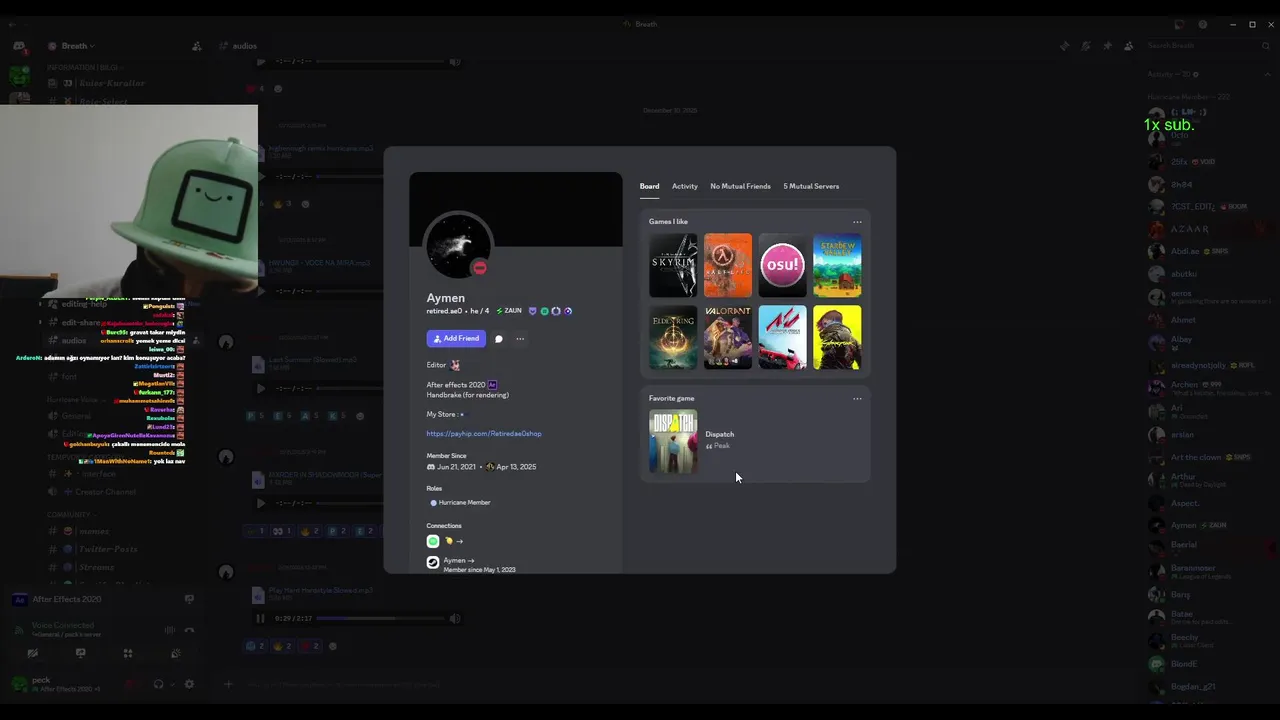Open the inbox icon in title bar
The image size is (1280, 720).
point(1179,24)
